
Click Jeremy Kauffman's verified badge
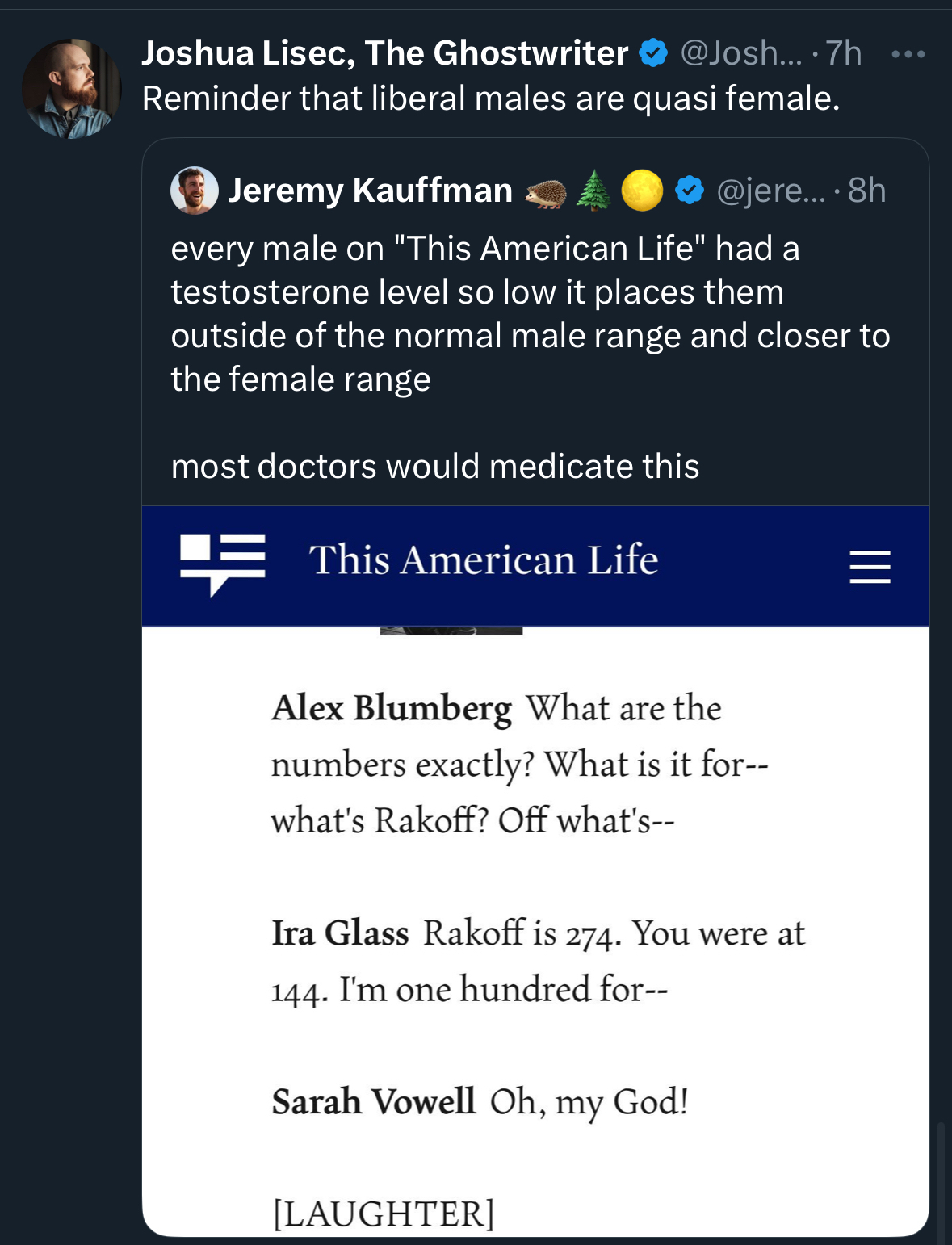click(689, 191)
